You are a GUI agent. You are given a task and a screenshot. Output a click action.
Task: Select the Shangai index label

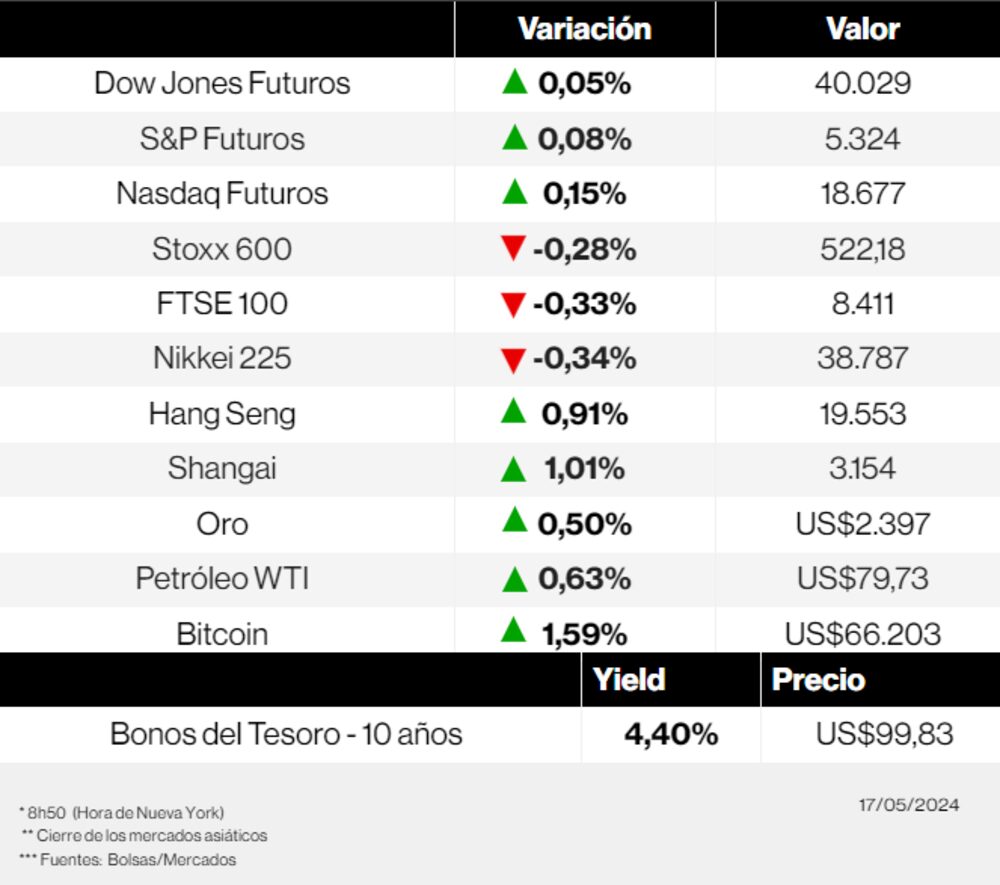[222, 468]
